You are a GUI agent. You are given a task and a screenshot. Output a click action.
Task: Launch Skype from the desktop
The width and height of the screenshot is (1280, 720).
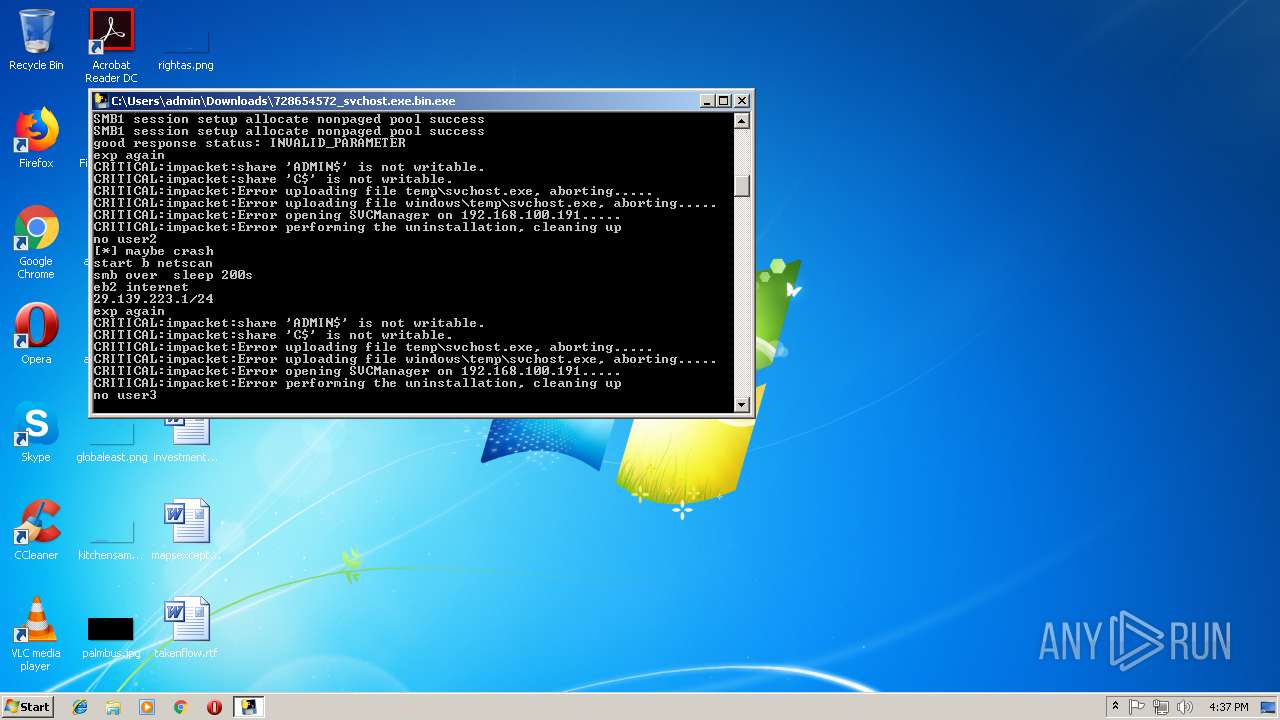36,432
